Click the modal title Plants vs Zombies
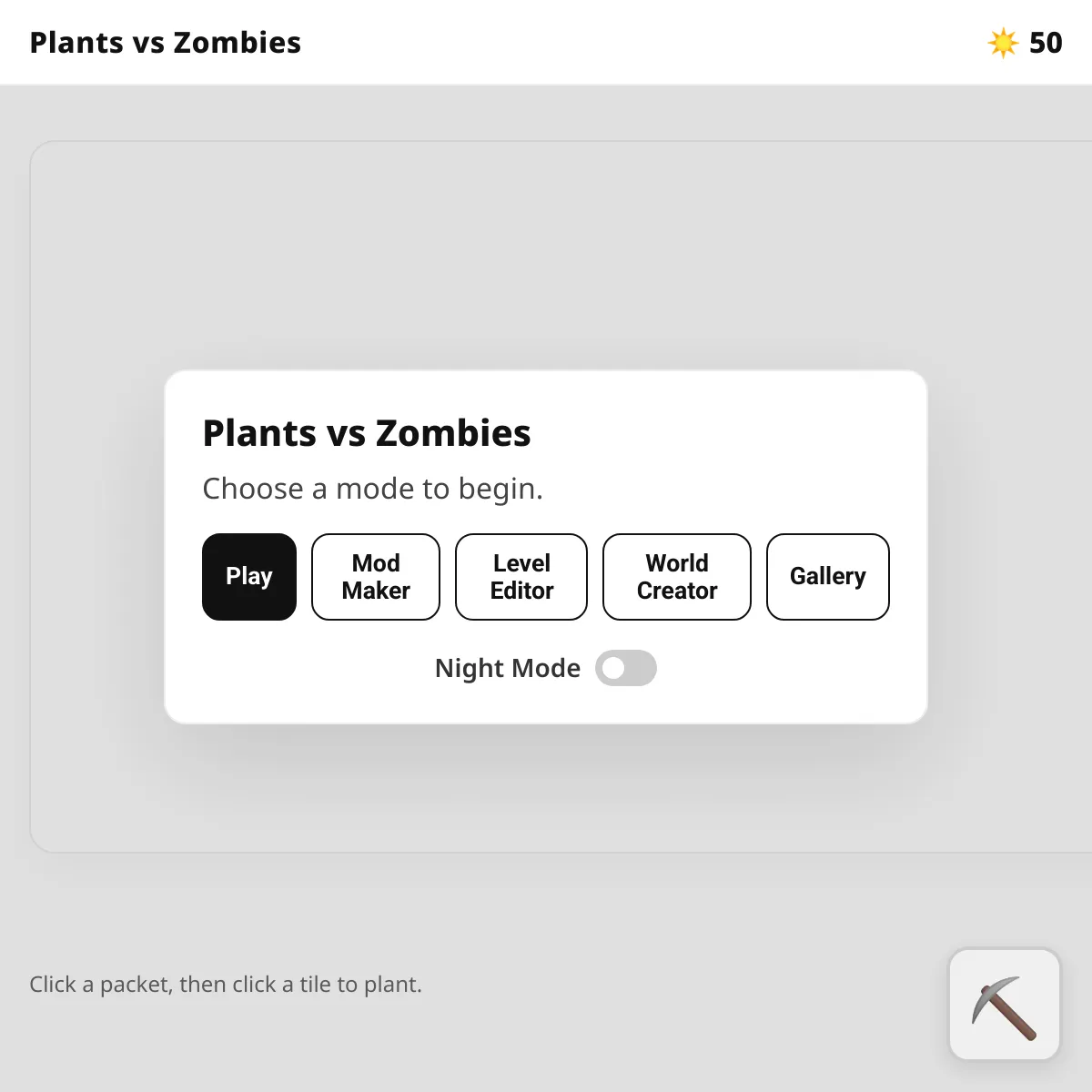Viewport: 1092px width, 1092px height. (366, 433)
